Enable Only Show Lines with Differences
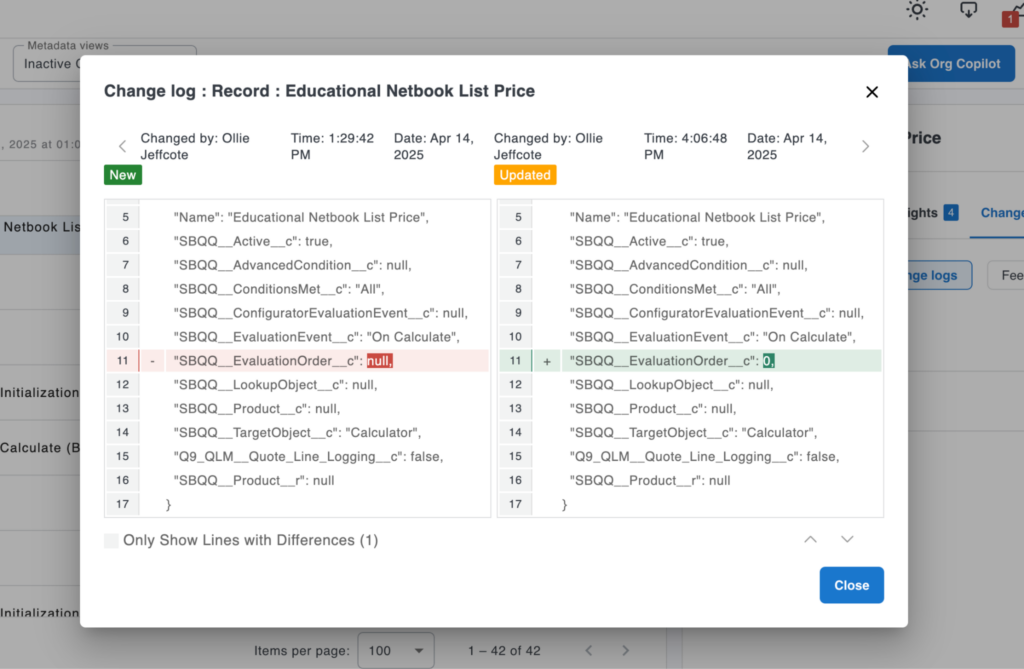 coord(111,541)
